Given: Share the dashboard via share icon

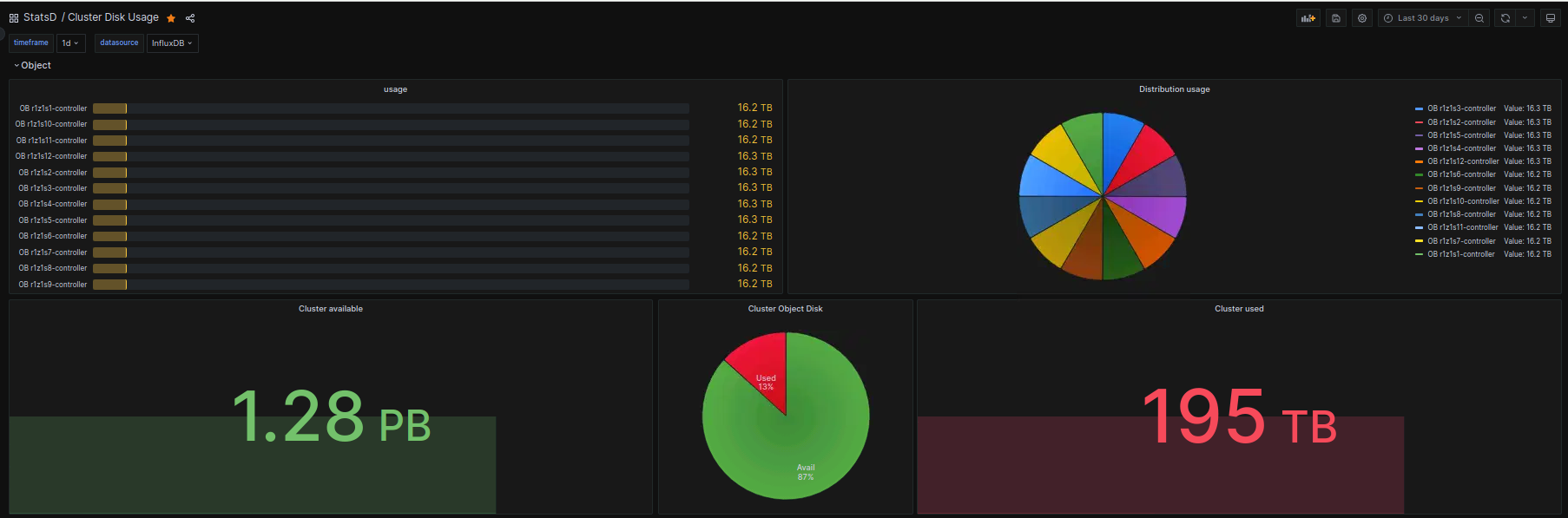Looking at the screenshot, I should 190,18.
